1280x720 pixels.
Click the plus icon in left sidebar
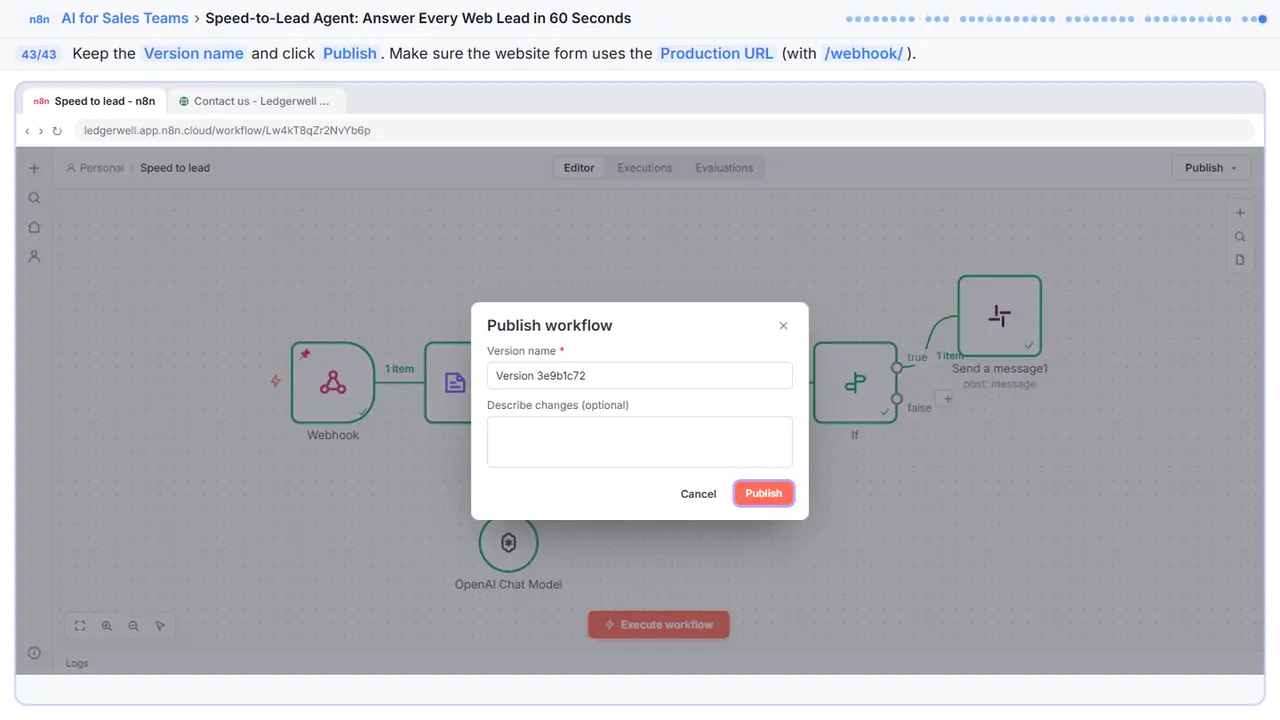coord(34,169)
